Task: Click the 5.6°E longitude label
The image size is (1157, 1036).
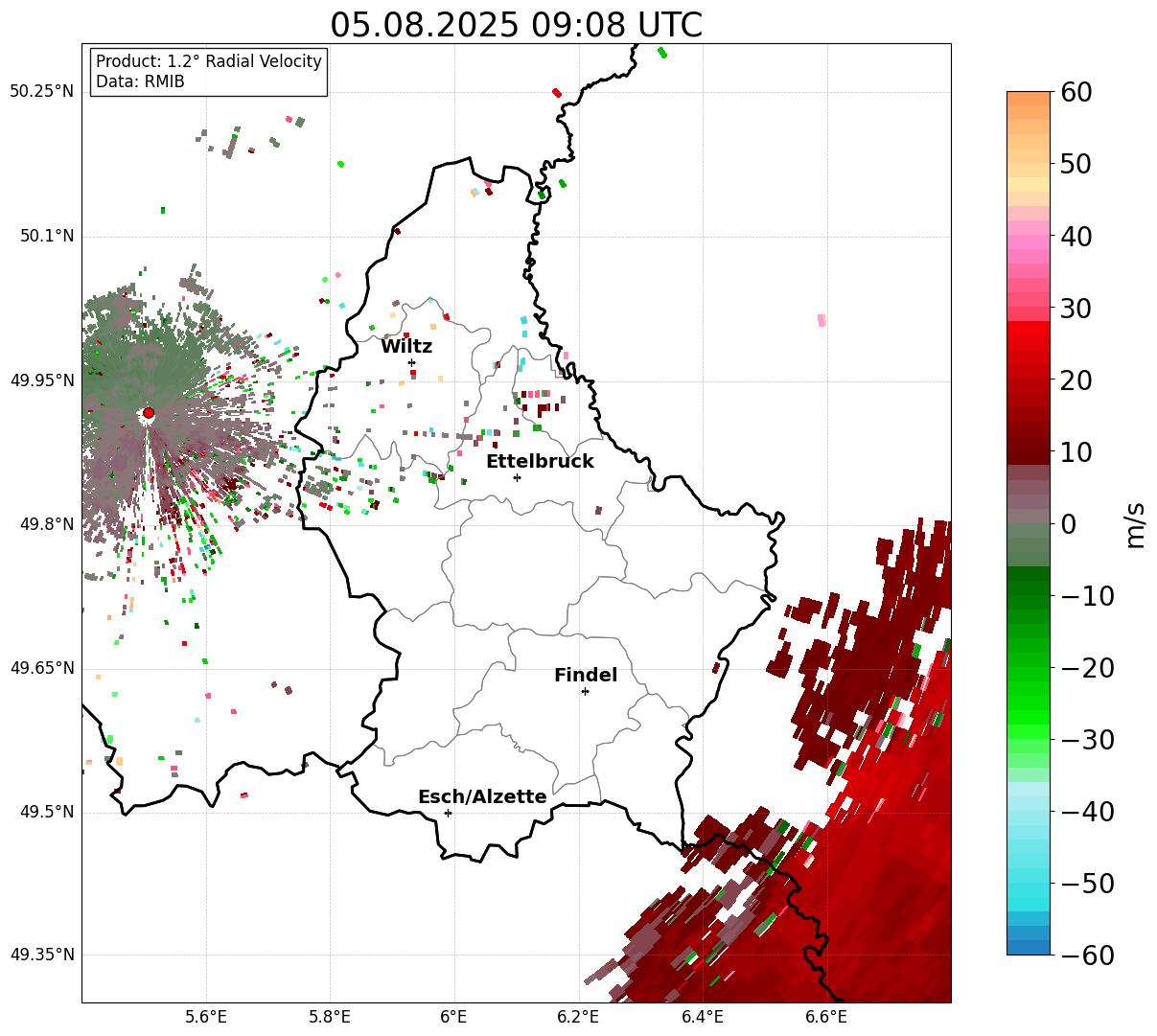Action: [206, 1018]
